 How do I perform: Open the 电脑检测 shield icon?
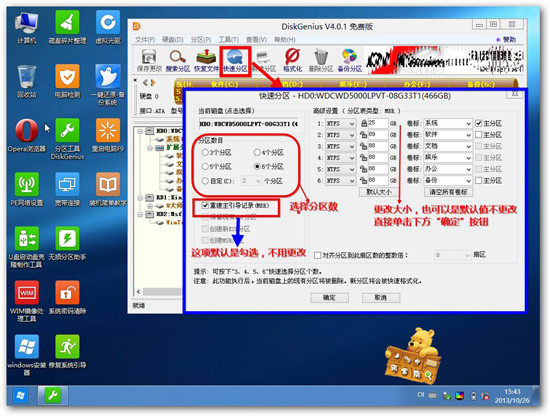(x=67, y=81)
